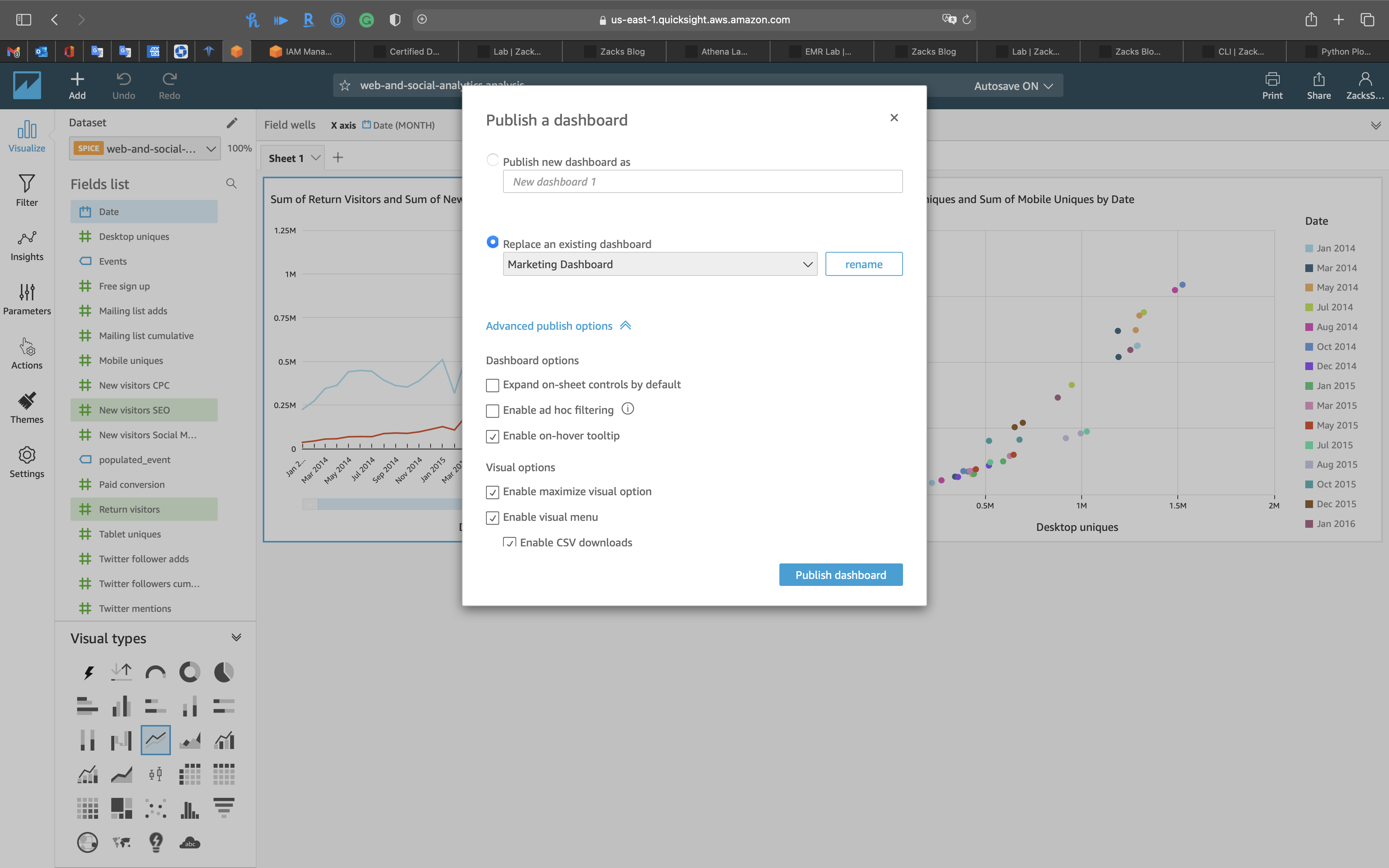The width and height of the screenshot is (1389, 868).
Task: Select the word cloud visual type
Action: click(x=190, y=842)
